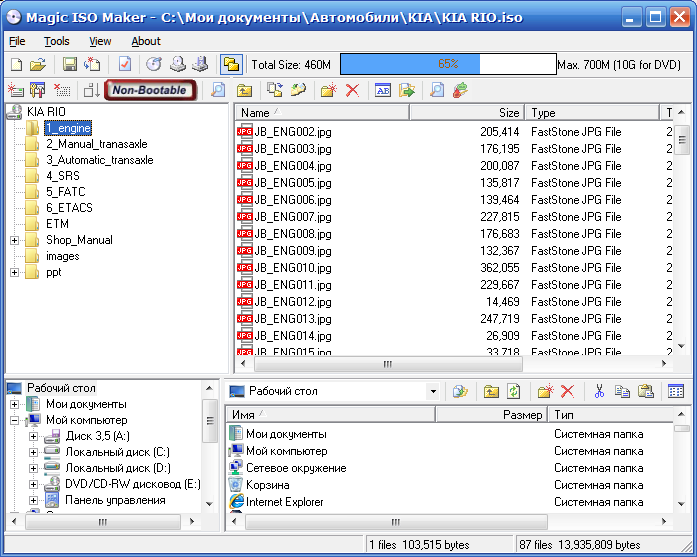The image size is (697, 557).
Task: Open the Tools menu
Action: pos(56,41)
